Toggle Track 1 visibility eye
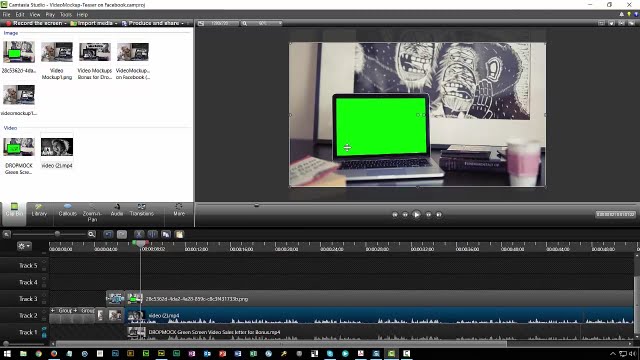 (44, 329)
